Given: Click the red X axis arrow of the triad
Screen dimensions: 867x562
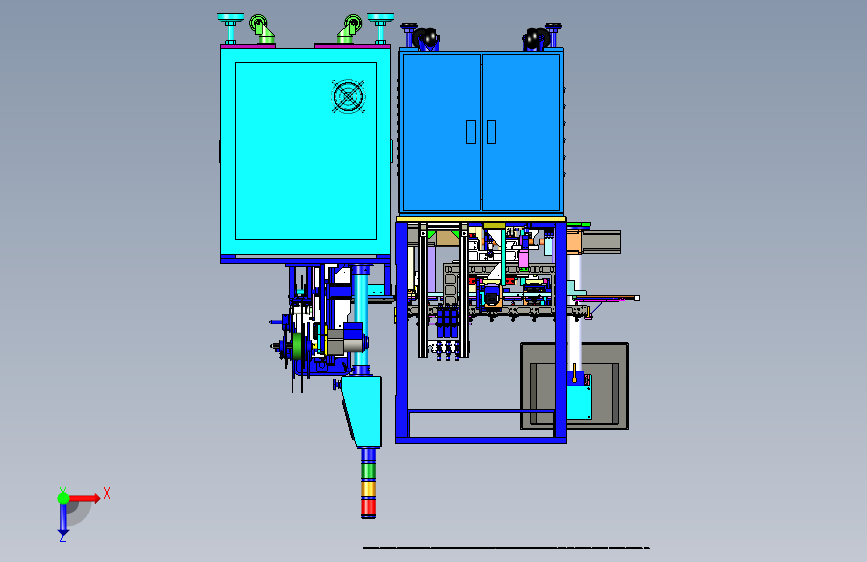Looking at the screenshot, I should 84,498.
